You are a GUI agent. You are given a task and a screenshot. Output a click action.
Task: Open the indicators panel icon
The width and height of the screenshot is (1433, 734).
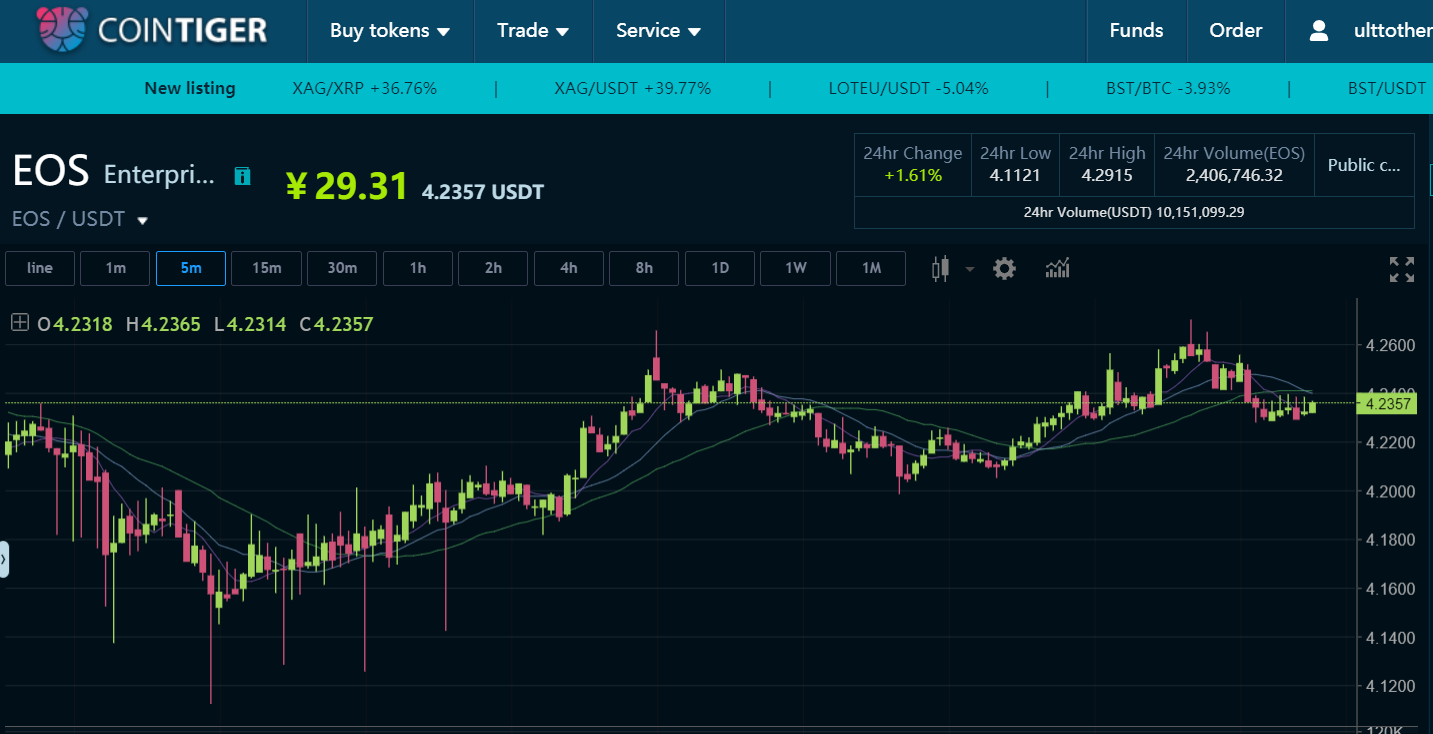1057,268
